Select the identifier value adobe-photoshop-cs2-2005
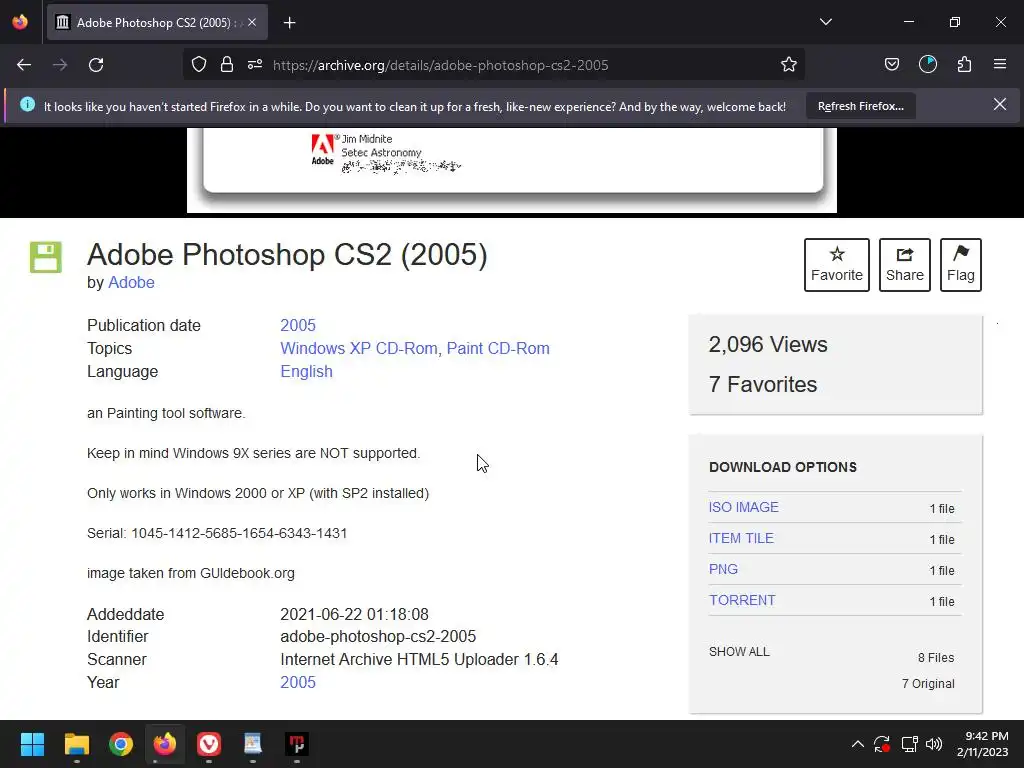The width and height of the screenshot is (1024, 768). [x=378, y=637]
